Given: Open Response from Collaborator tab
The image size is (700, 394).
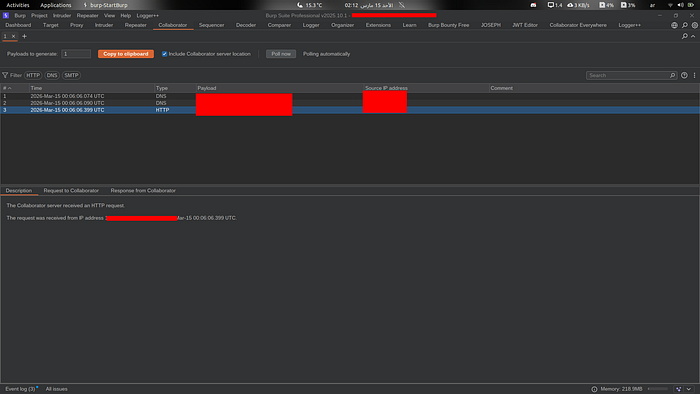Looking at the screenshot, I should [x=143, y=191].
